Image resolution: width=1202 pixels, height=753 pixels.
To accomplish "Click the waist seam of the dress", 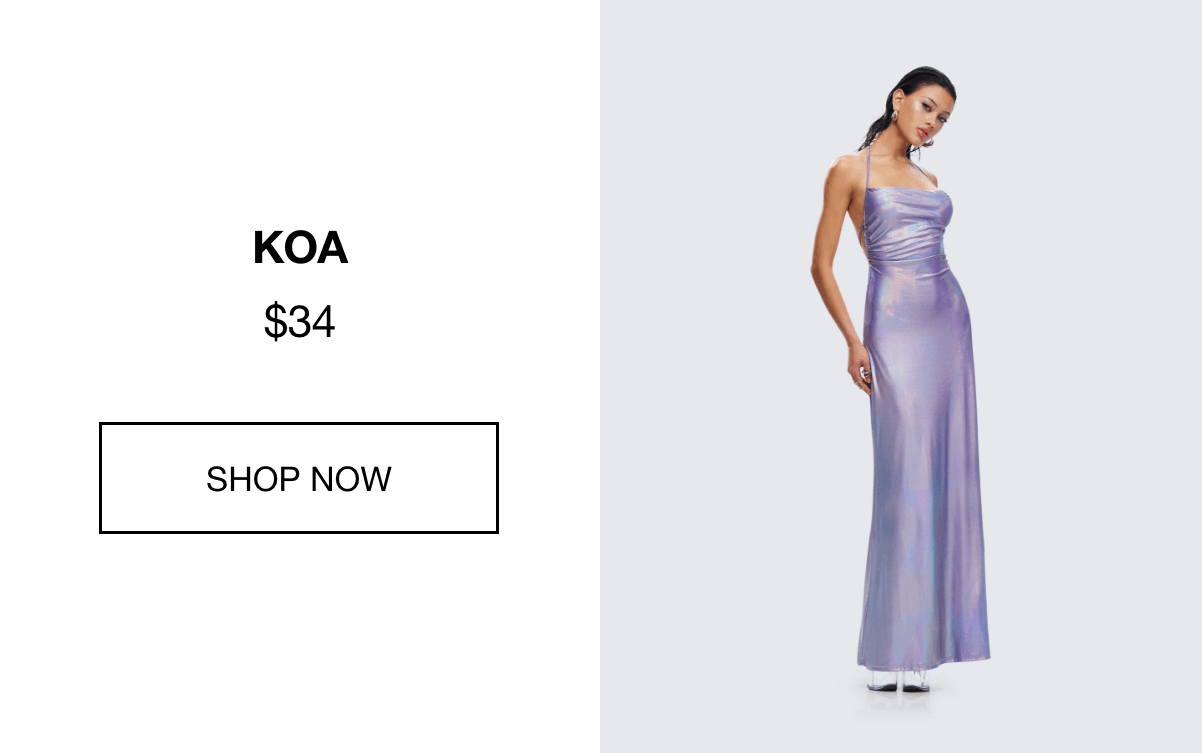I will [x=906, y=260].
